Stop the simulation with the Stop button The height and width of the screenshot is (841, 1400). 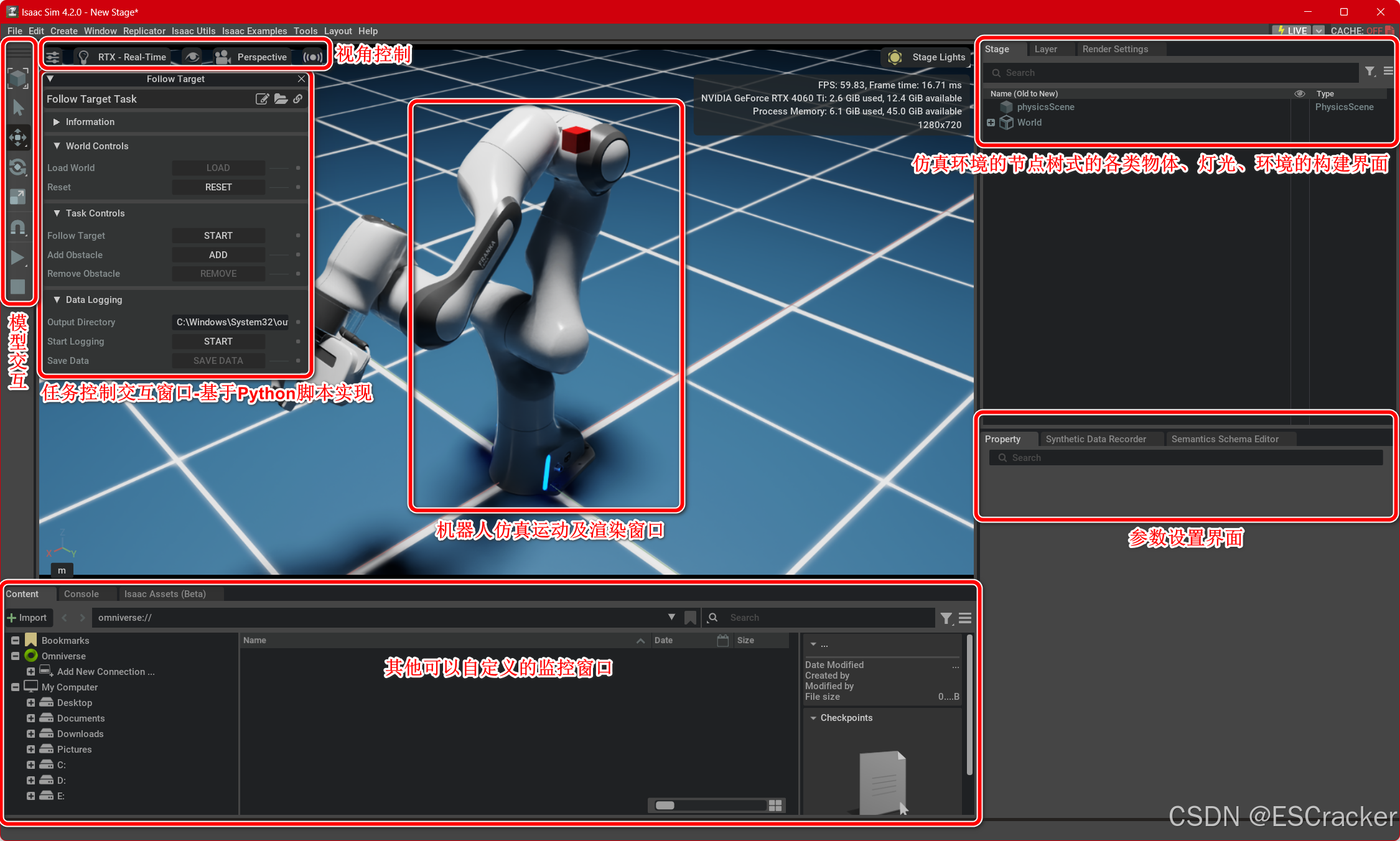click(19, 287)
